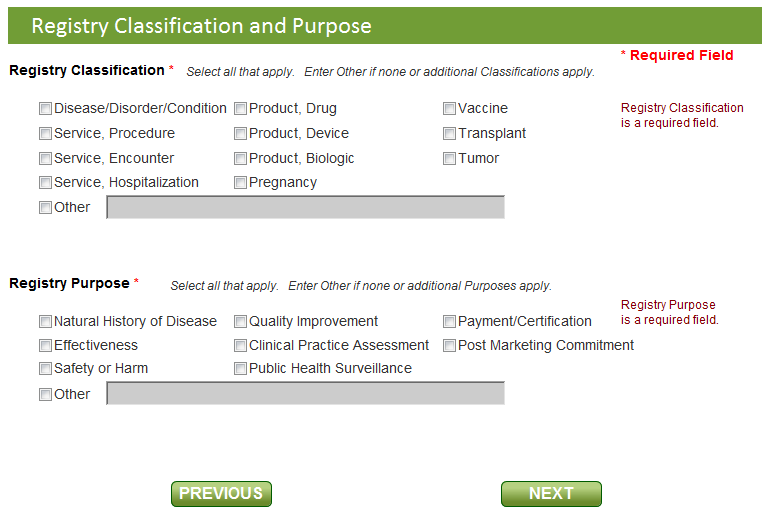Select the Vaccine checkbox
769x510 pixels.
coord(449,109)
